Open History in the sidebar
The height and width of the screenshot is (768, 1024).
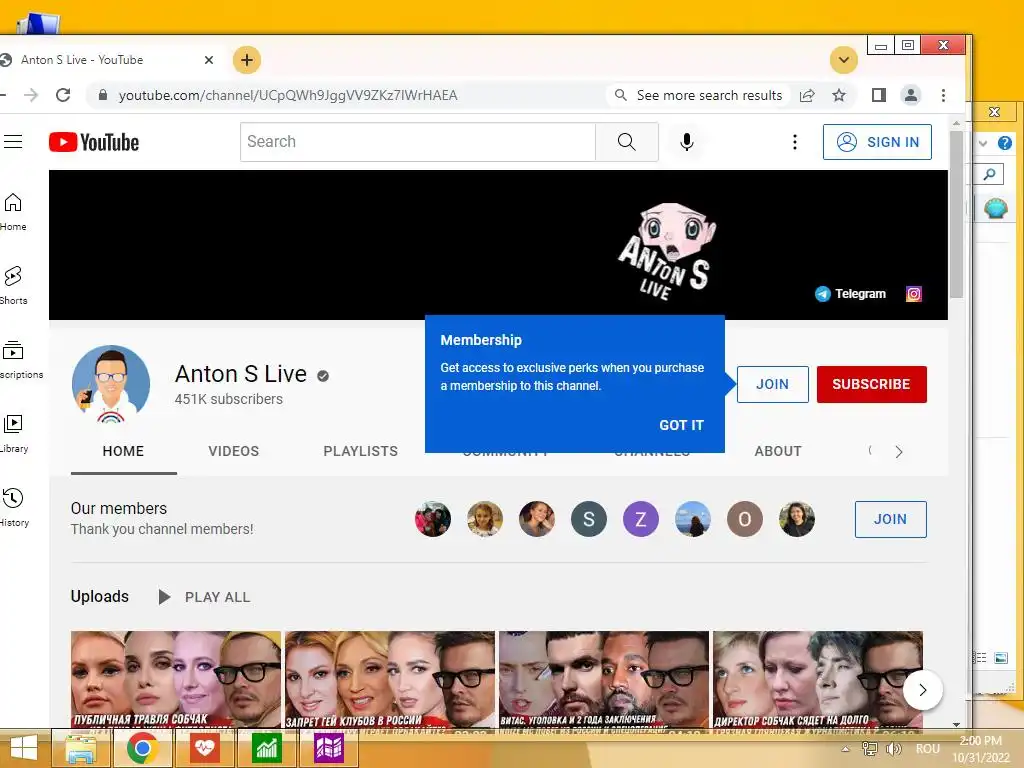[13, 507]
